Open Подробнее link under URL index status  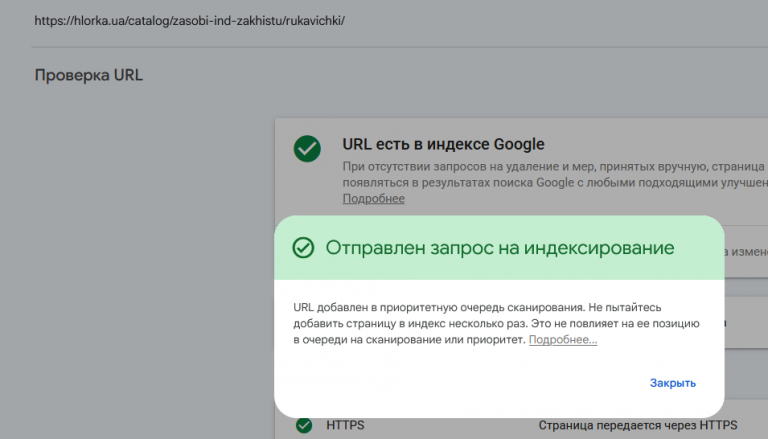coord(373,198)
